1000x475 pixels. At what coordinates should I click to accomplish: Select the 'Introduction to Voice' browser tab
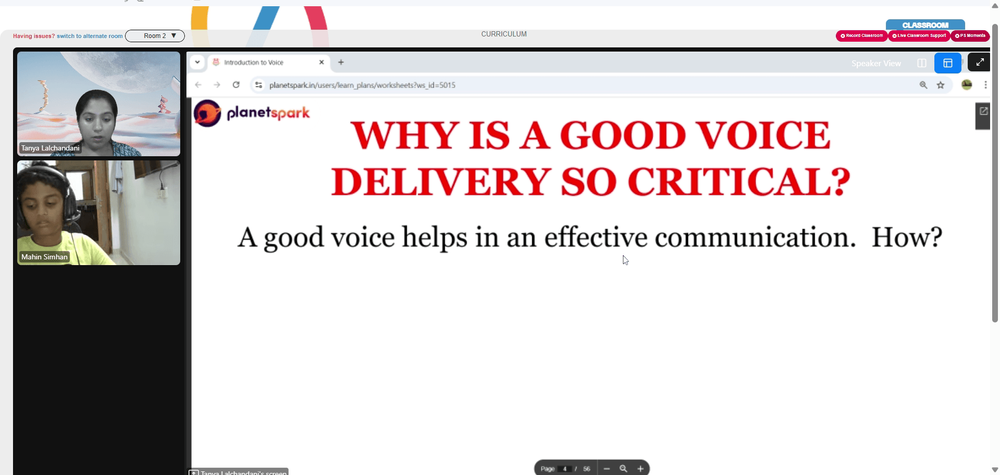coord(268,62)
